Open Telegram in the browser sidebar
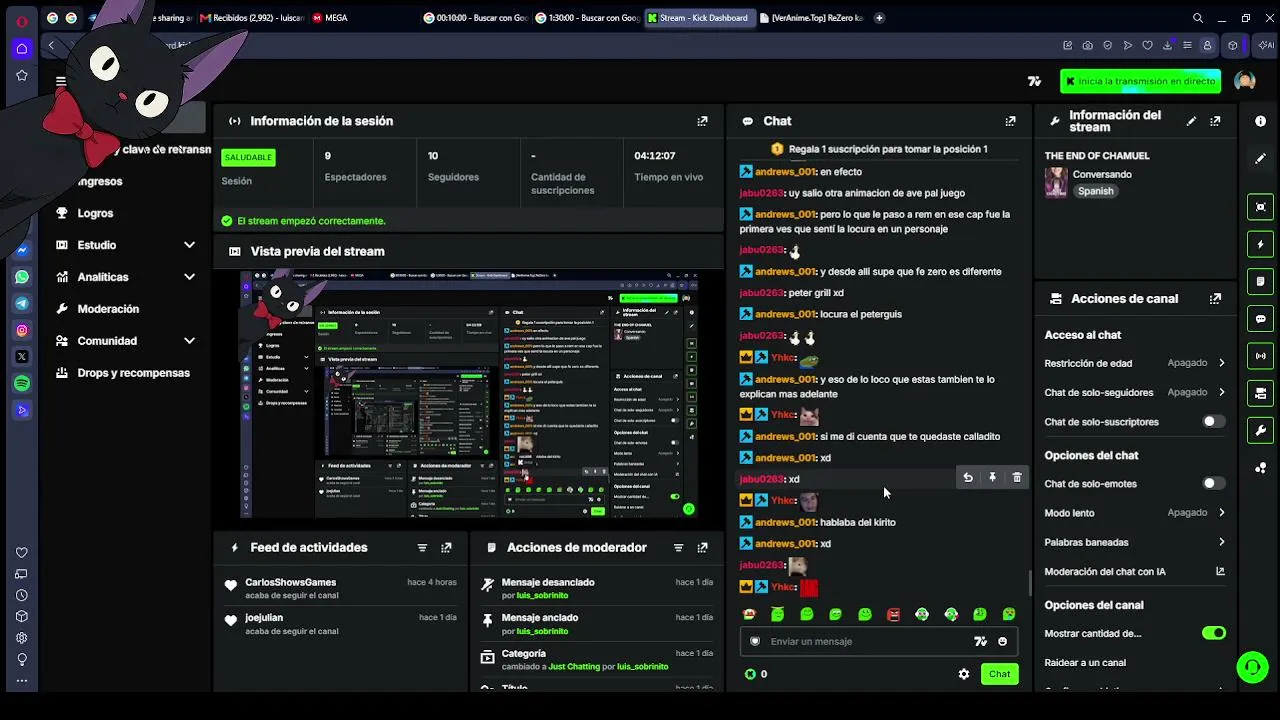The image size is (1280, 720). click(x=22, y=303)
